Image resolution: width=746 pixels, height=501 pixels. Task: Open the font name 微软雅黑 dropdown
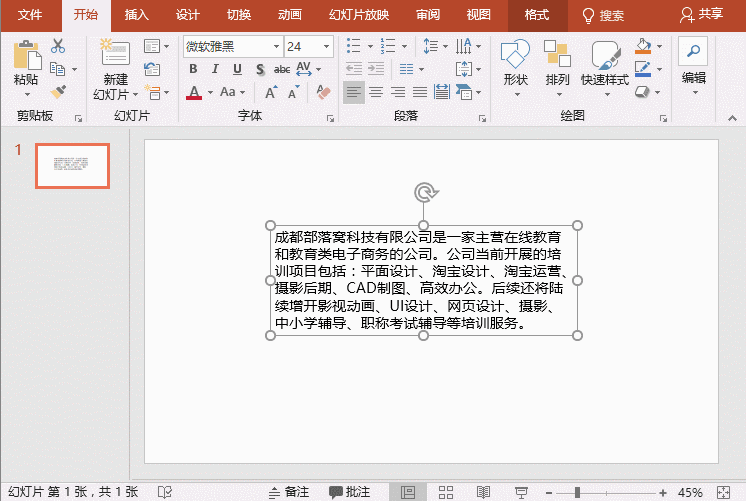pyautogui.click(x=276, y=47)
